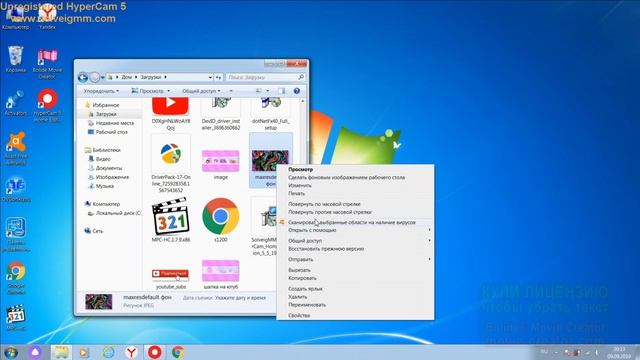This screenshot has width=640, height=360.
Task: Select 'Загрузки' in Explorer navigation pane
Action: 106,114
